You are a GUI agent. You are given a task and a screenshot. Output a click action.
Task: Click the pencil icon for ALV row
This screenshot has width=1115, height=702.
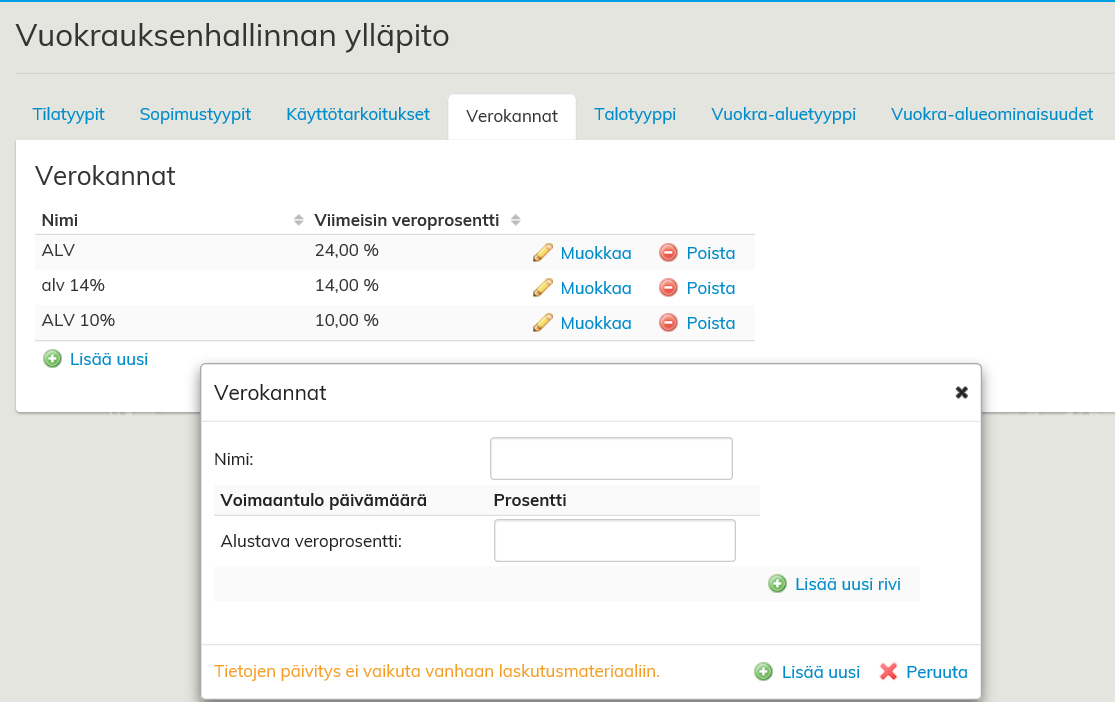543,253
